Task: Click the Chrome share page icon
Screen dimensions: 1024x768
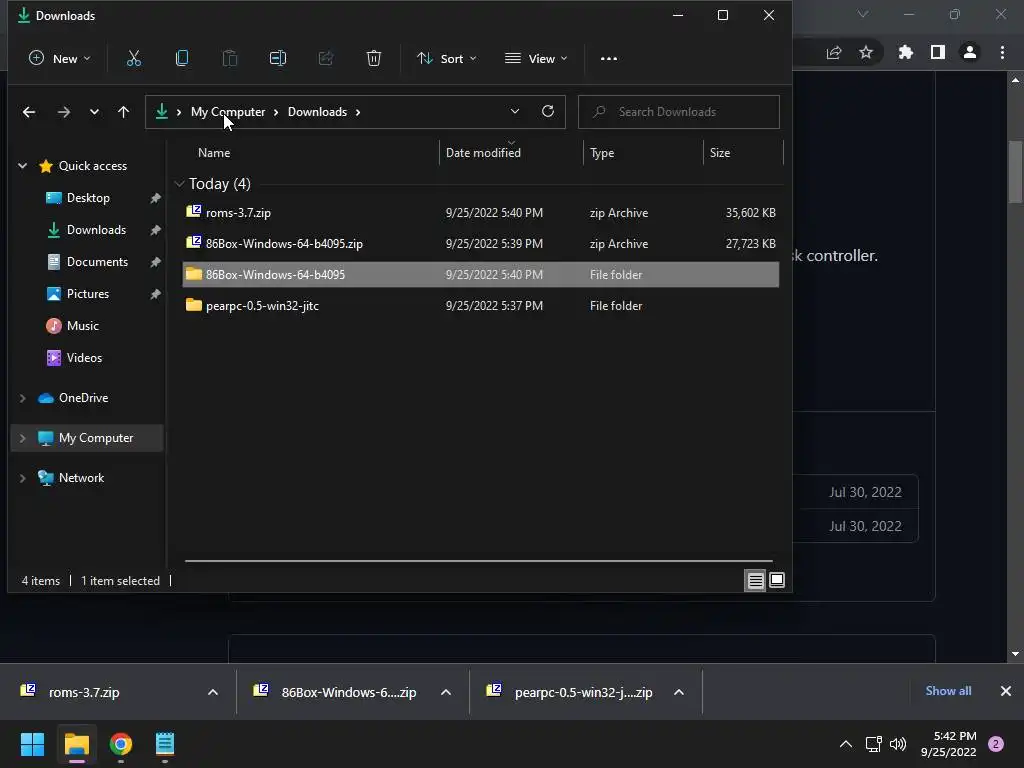Action: pos(834,52)
